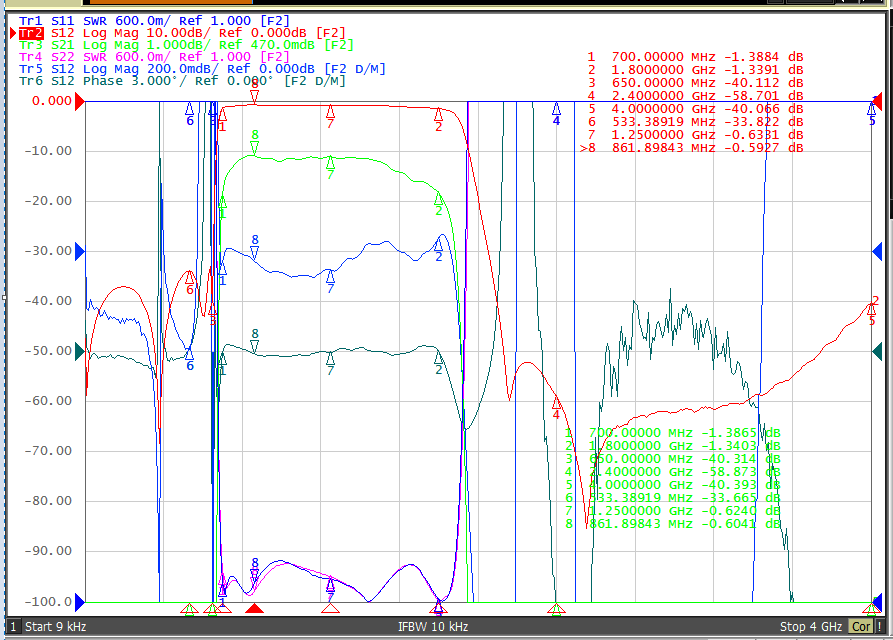The image size is (893, 640).
Task: Click the red marker 7 on the red S12 trace
Action: click(x=330, y=116)
